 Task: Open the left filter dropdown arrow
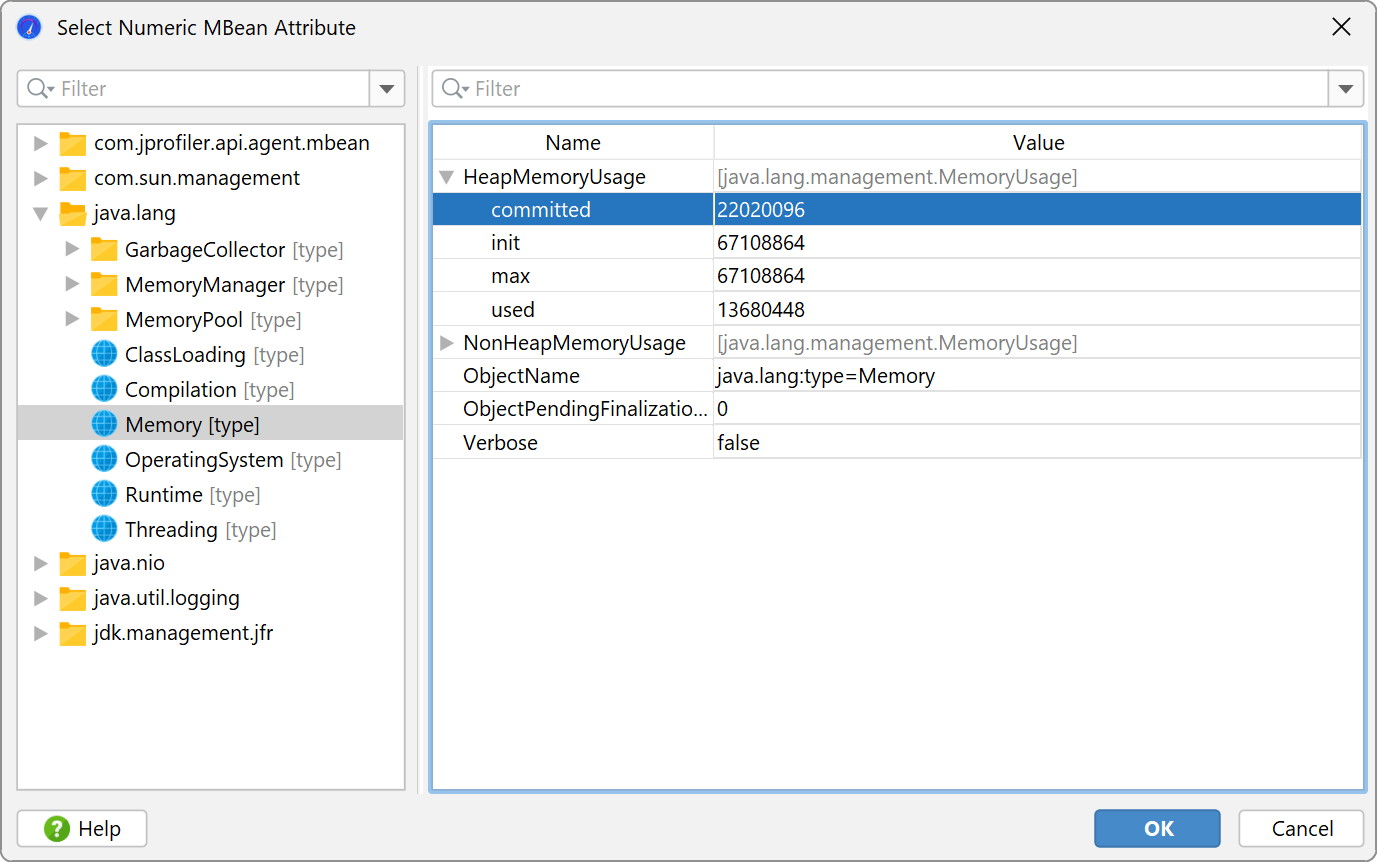387,89
